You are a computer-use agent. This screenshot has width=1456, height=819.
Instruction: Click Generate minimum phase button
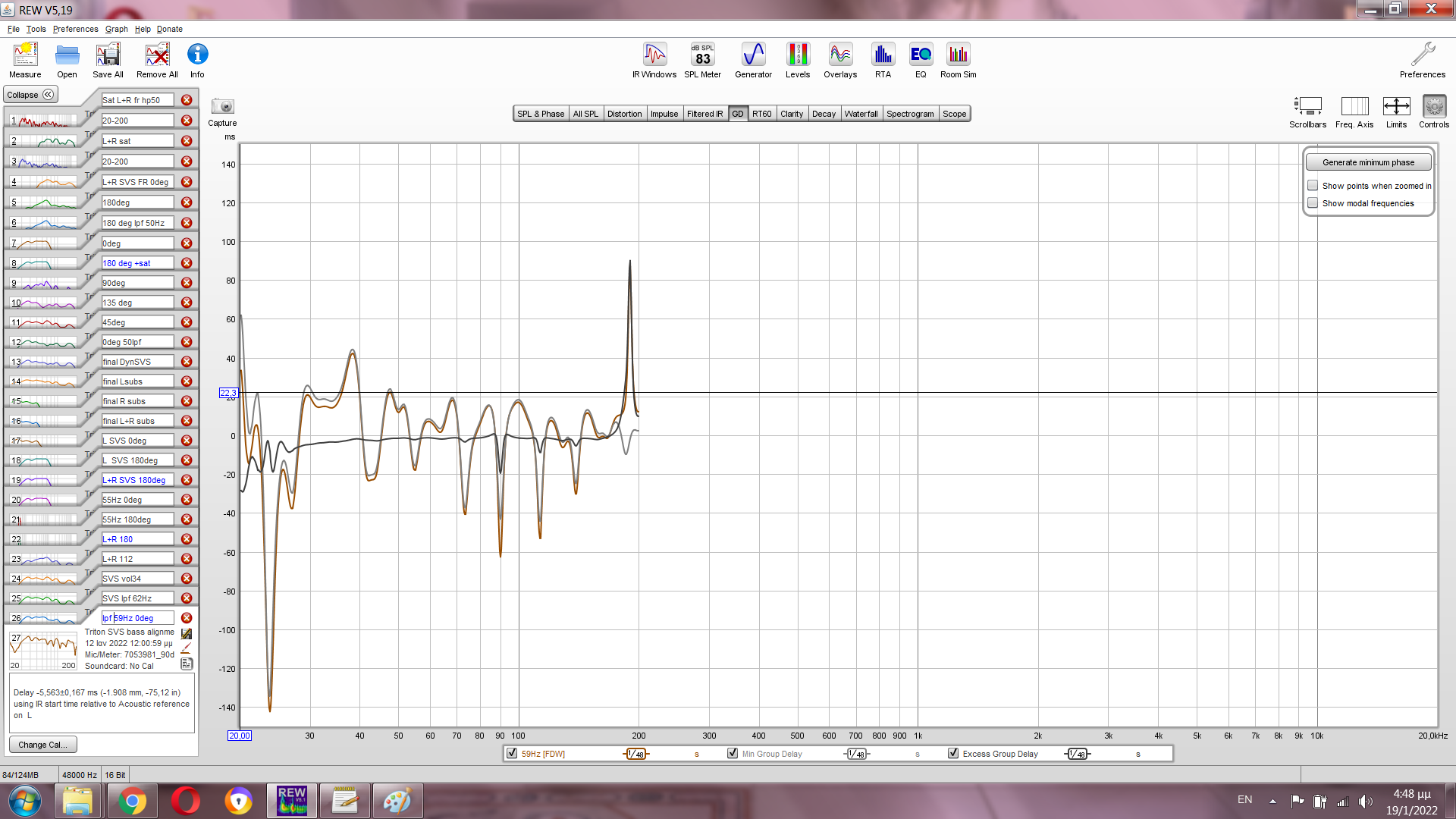click(1368, 162)
